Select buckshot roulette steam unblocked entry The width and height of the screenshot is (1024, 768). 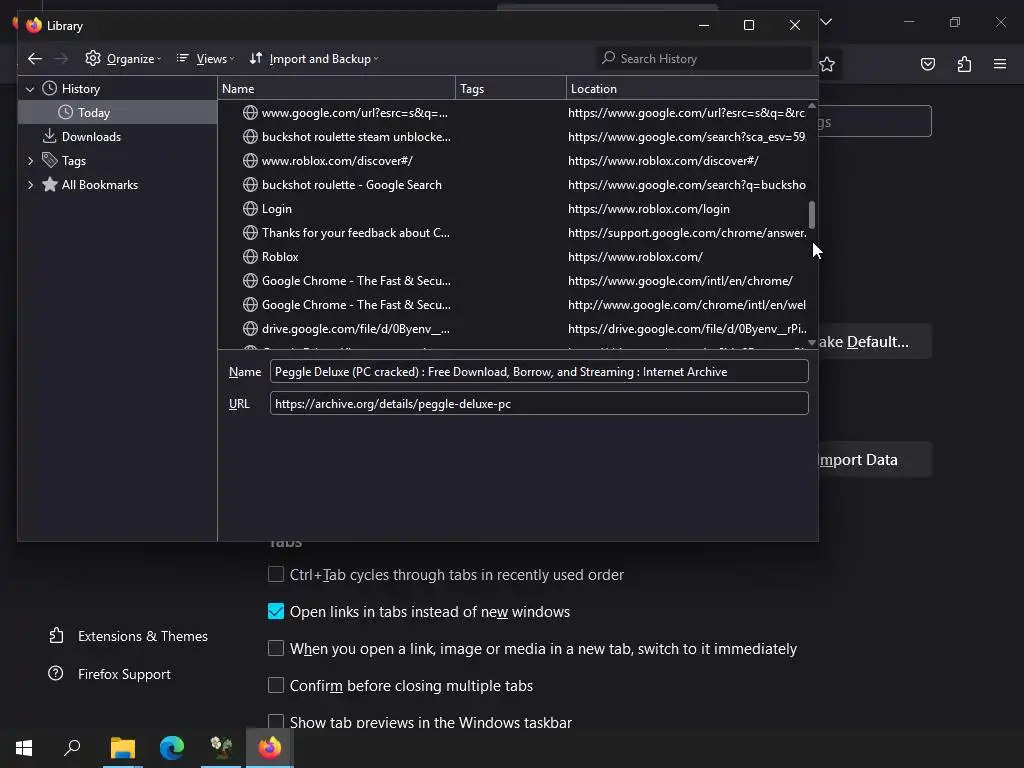pos(513,136)
